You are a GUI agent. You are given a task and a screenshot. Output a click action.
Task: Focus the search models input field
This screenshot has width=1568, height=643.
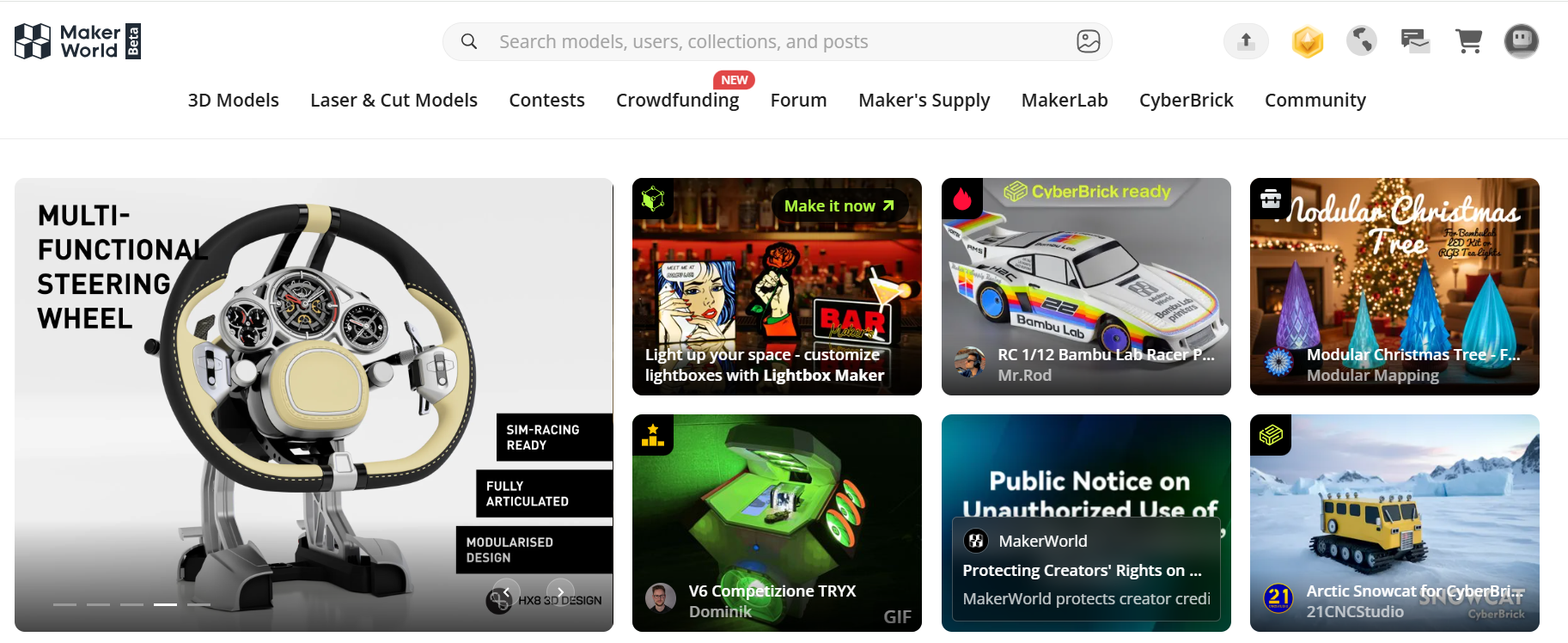778,41
